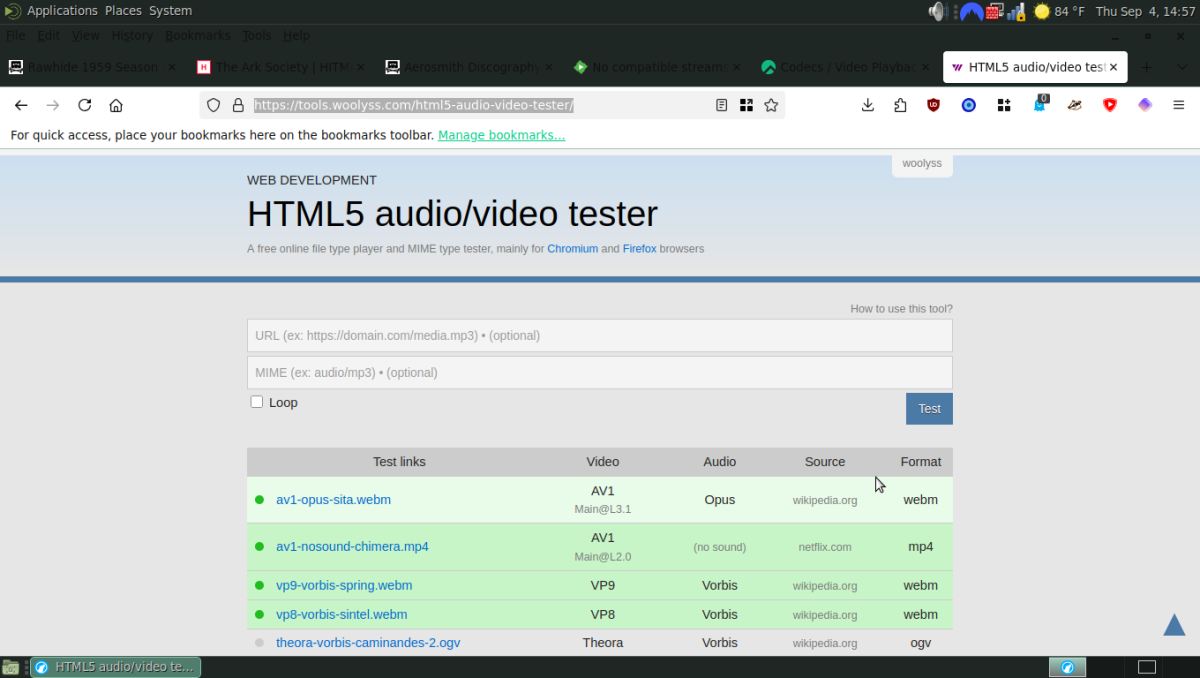Open the Downloads panel
Screen dimensions: 1200x678
(867, 104)
